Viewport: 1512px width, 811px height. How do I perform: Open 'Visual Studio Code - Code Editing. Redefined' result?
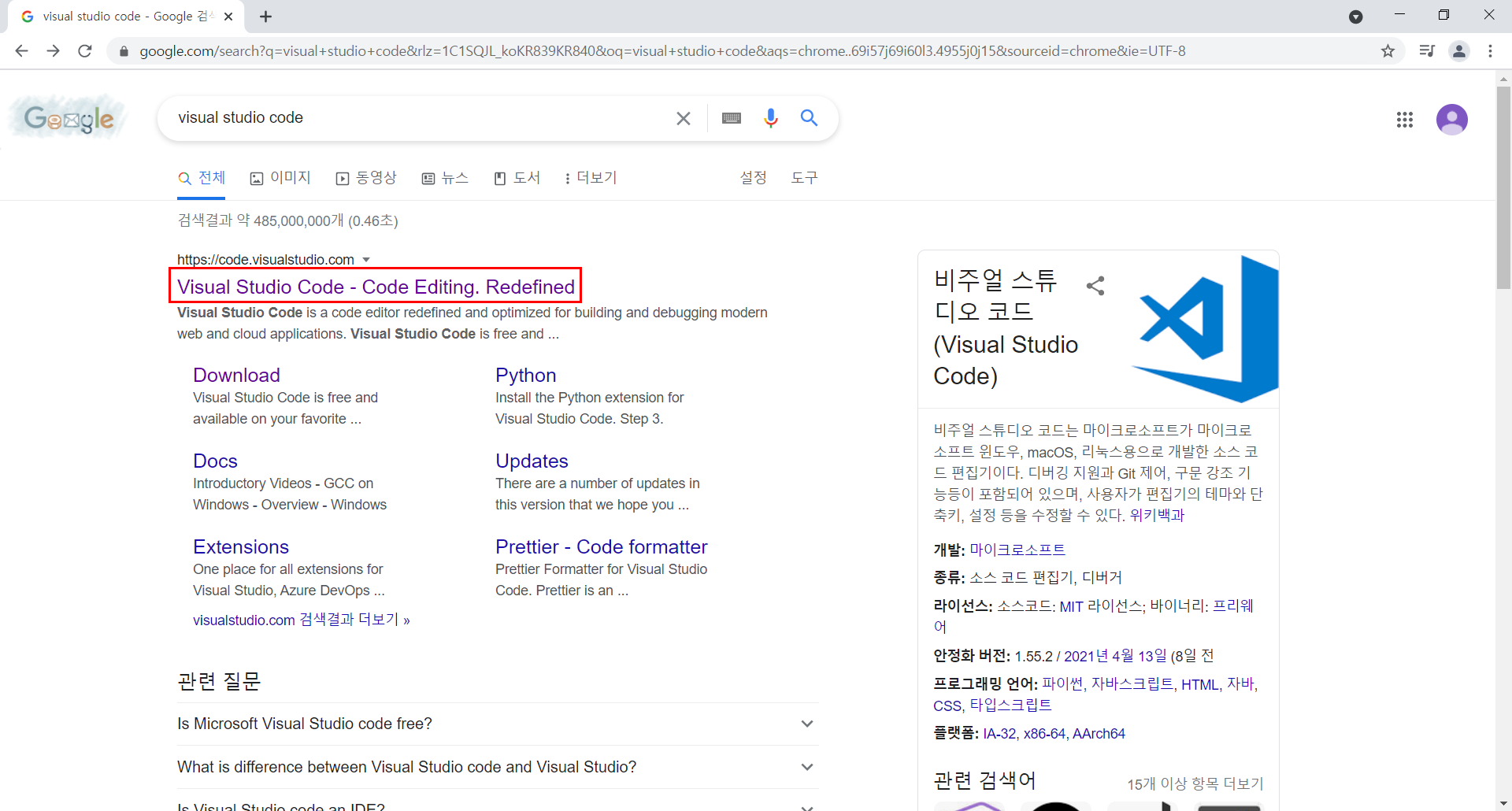pyautogui.click(x=376, y=287)
